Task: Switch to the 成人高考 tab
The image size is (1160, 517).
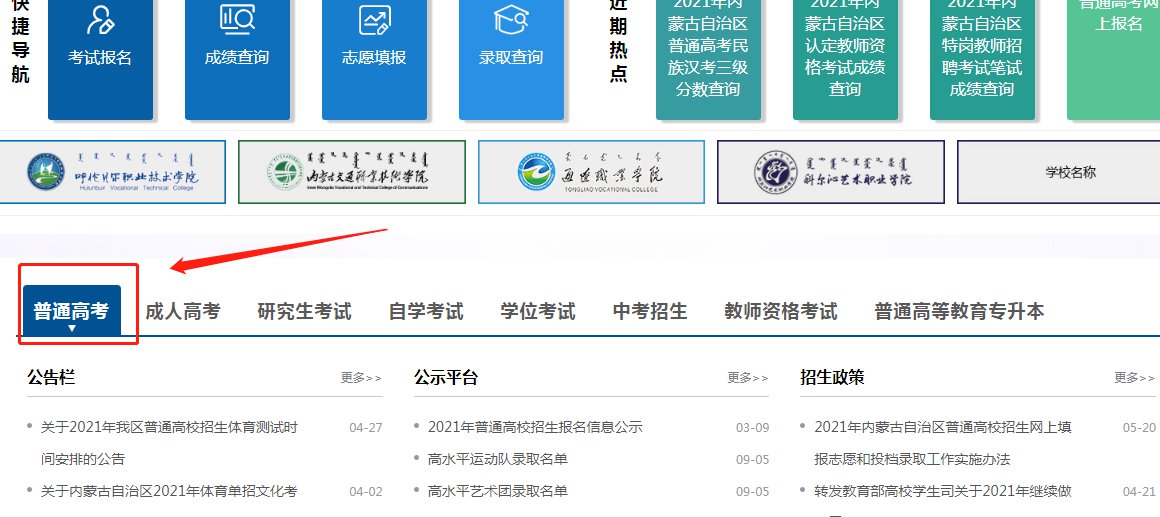Action: click(183, 311)
